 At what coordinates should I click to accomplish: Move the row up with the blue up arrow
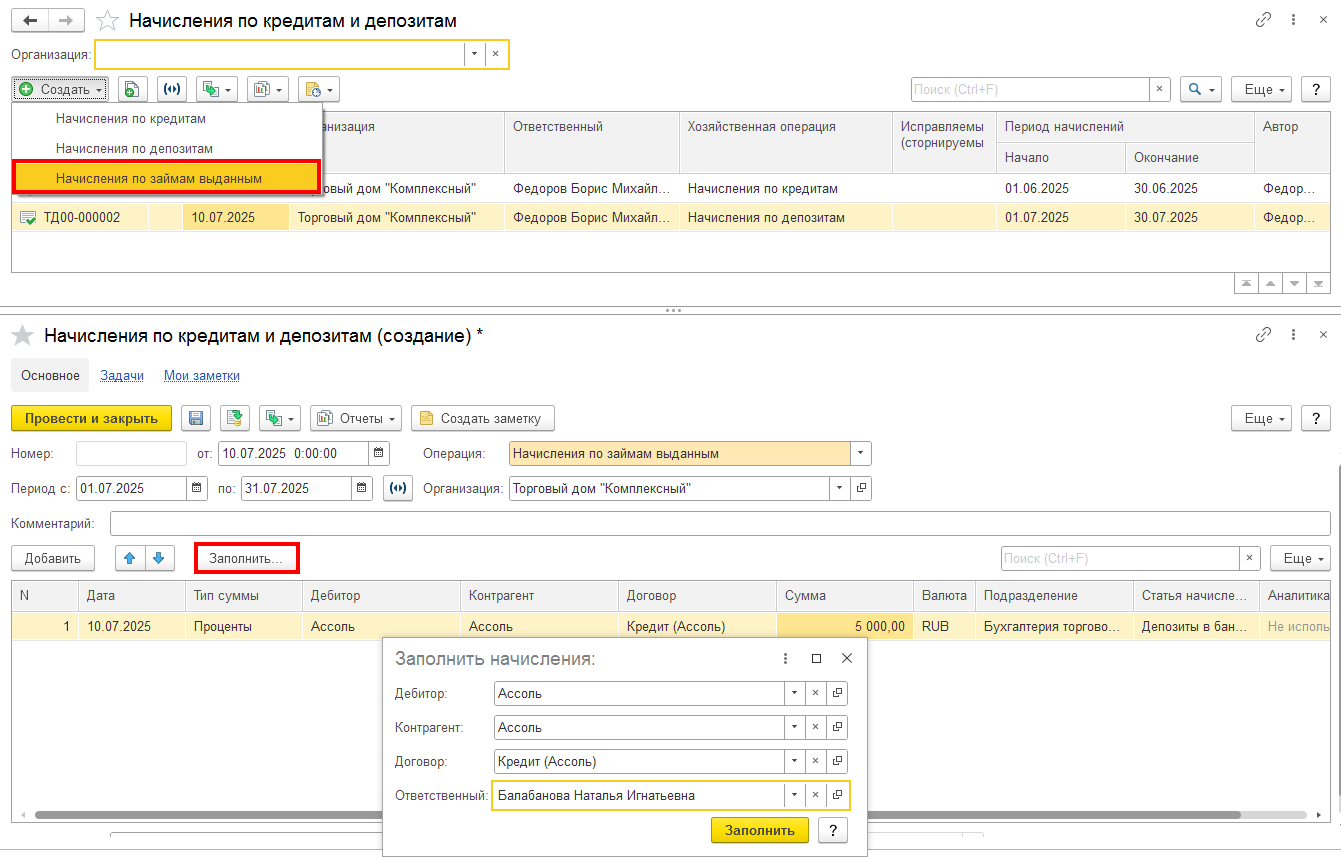click(x=130, y=558)
